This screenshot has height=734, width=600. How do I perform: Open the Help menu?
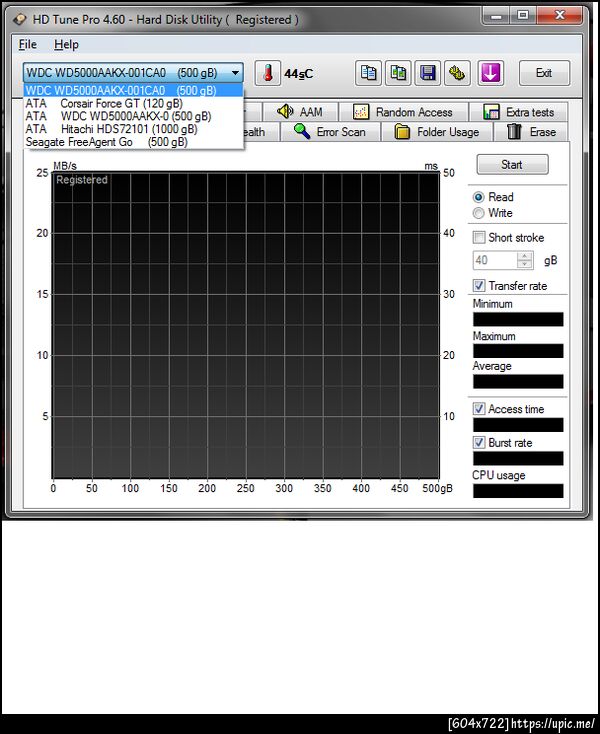66,44
